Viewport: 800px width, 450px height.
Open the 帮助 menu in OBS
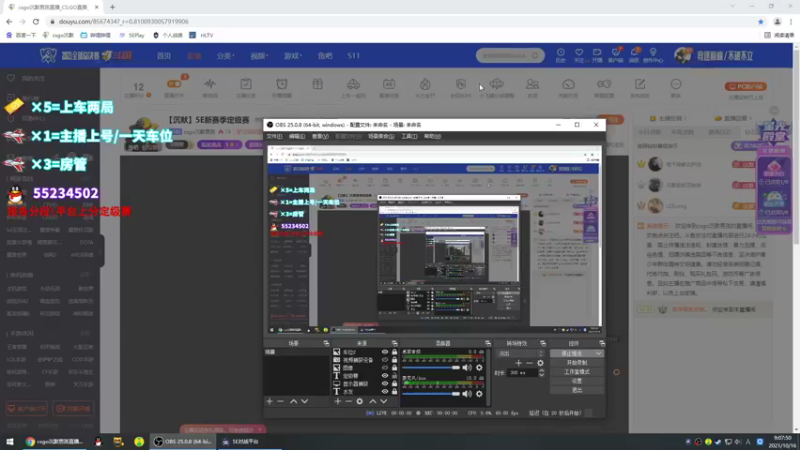[x=432, y=136]
